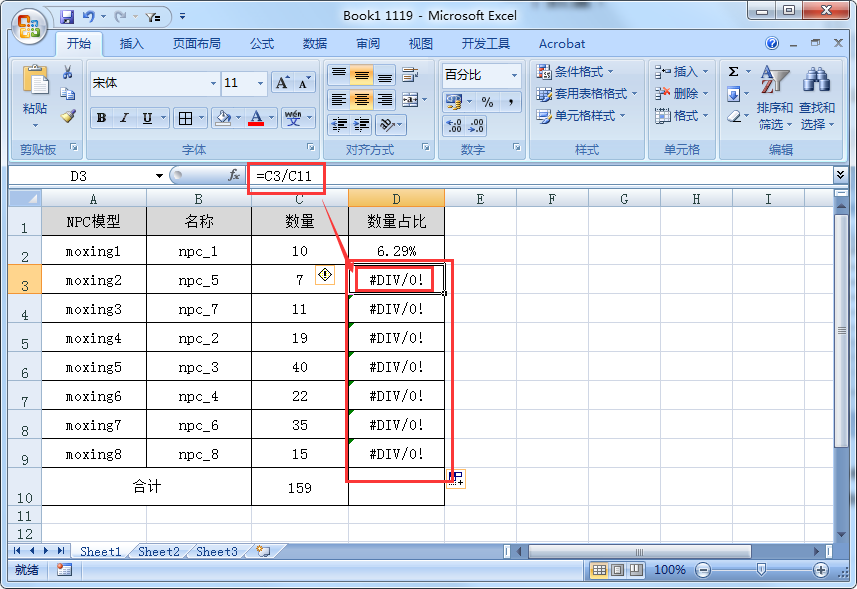Decrease decimal places

coord(476,126)
